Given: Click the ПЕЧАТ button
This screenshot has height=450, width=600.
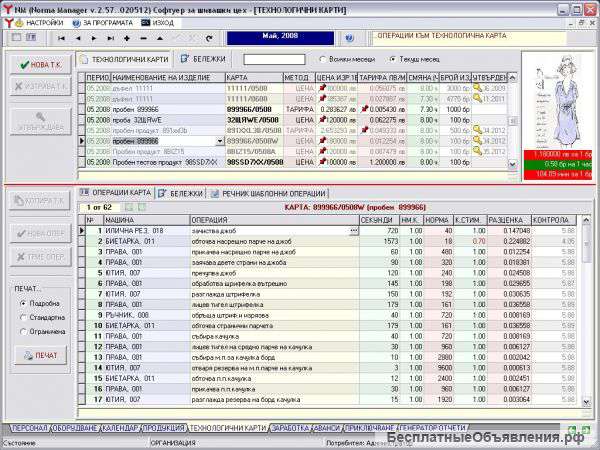Looking at the screenshot, I should tap(41, 355).
